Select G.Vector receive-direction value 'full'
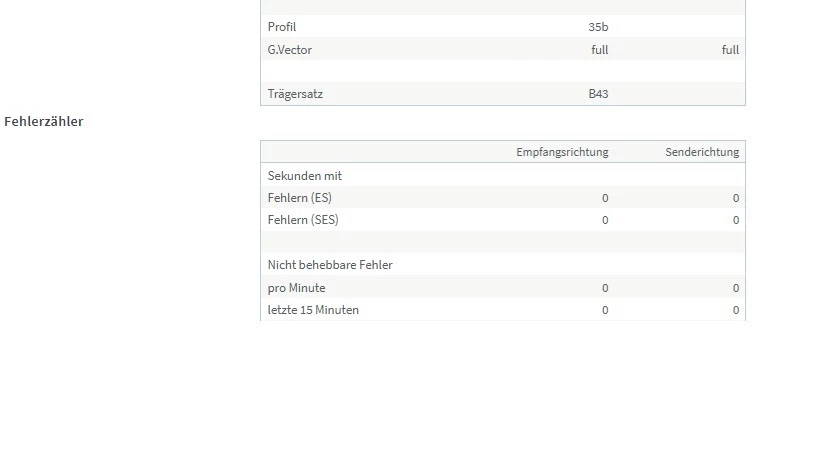This screenshot has height=460, width=819. 599,50
